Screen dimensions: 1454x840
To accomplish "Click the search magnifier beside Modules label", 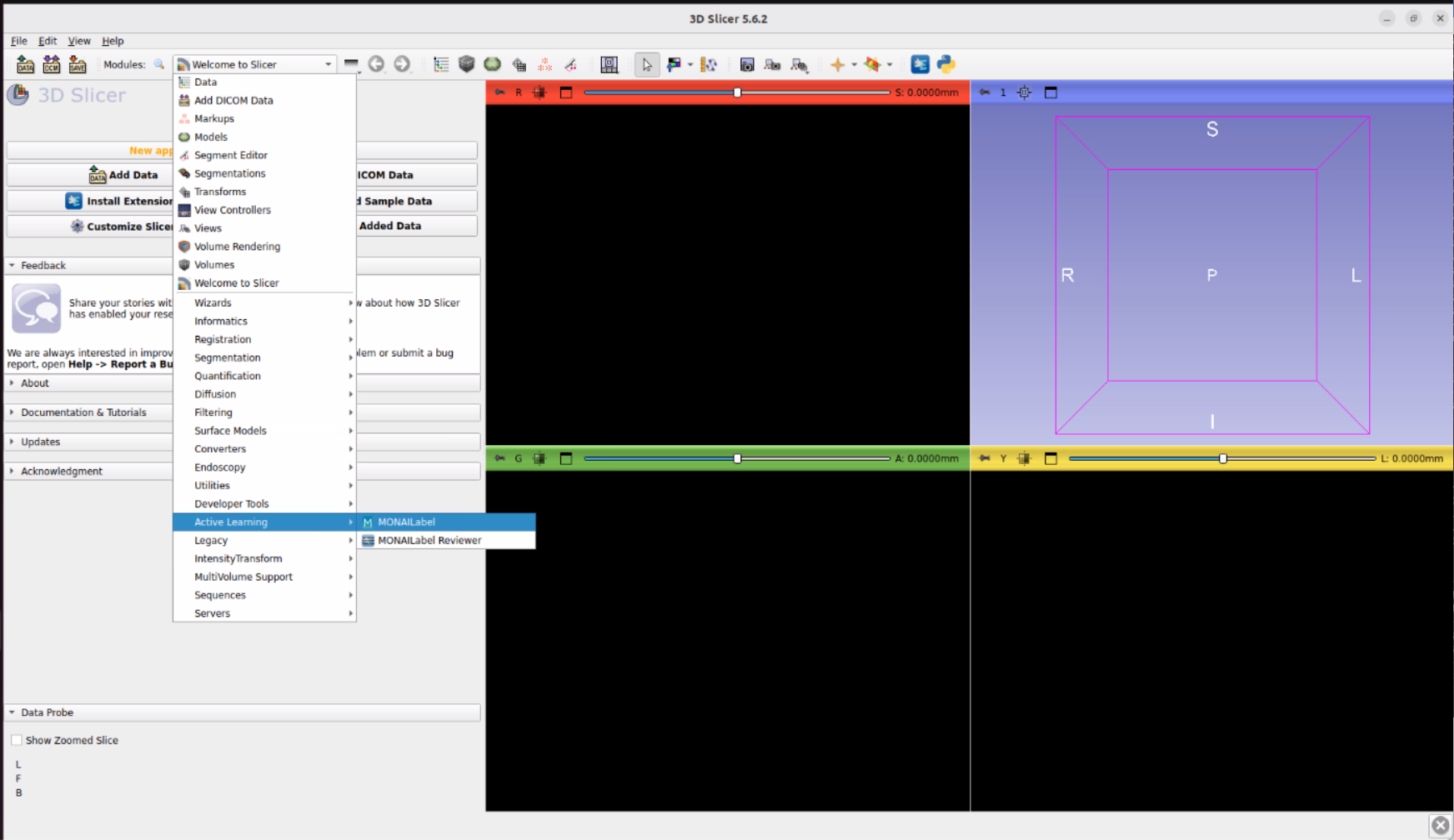I will tap(158, 64).
